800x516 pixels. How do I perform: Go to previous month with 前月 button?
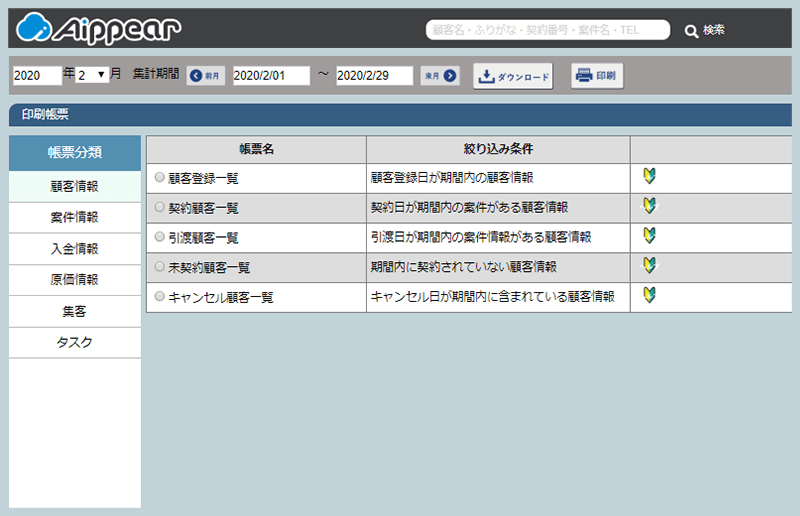click(205, 76)
